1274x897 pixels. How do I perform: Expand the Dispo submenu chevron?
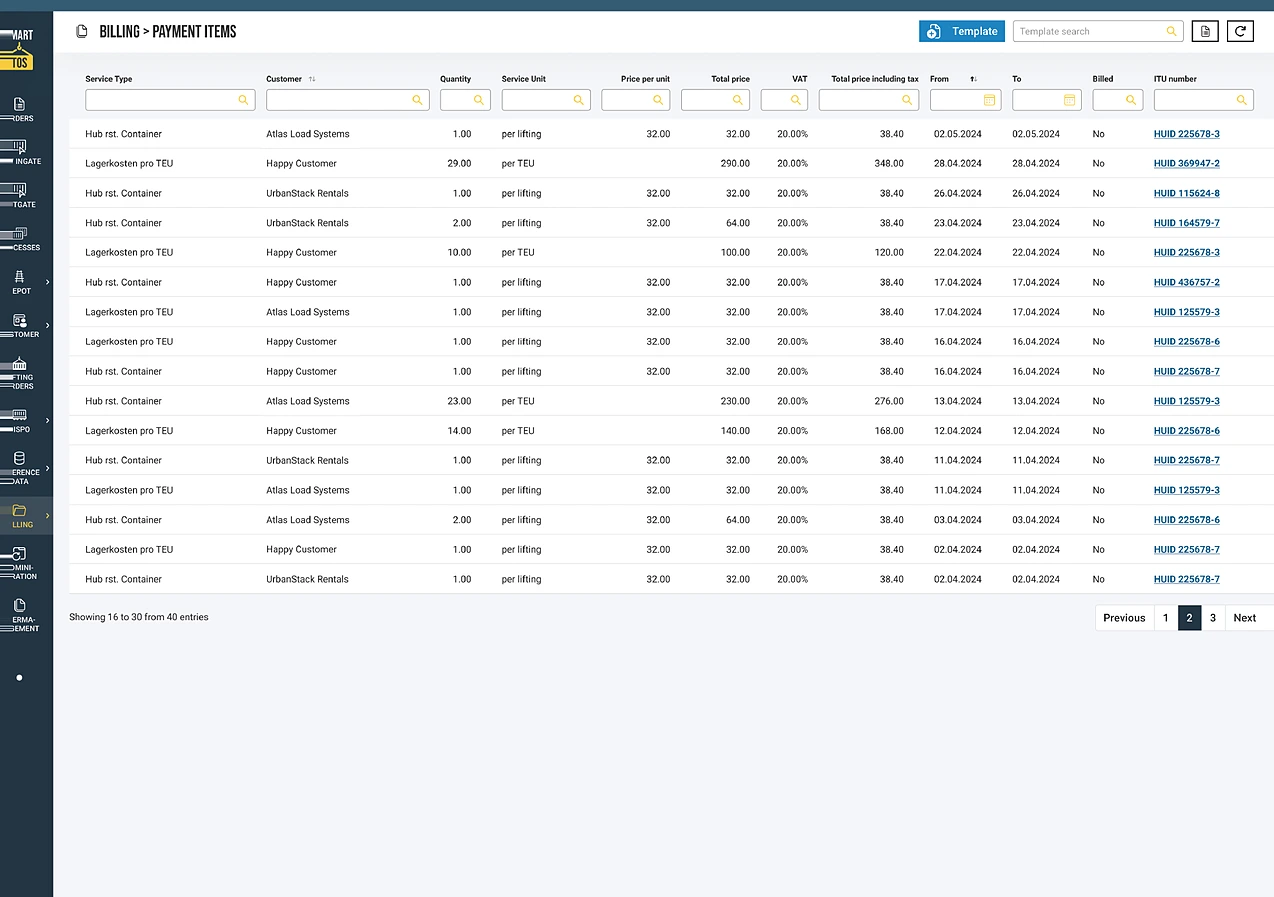coord(47,420)
